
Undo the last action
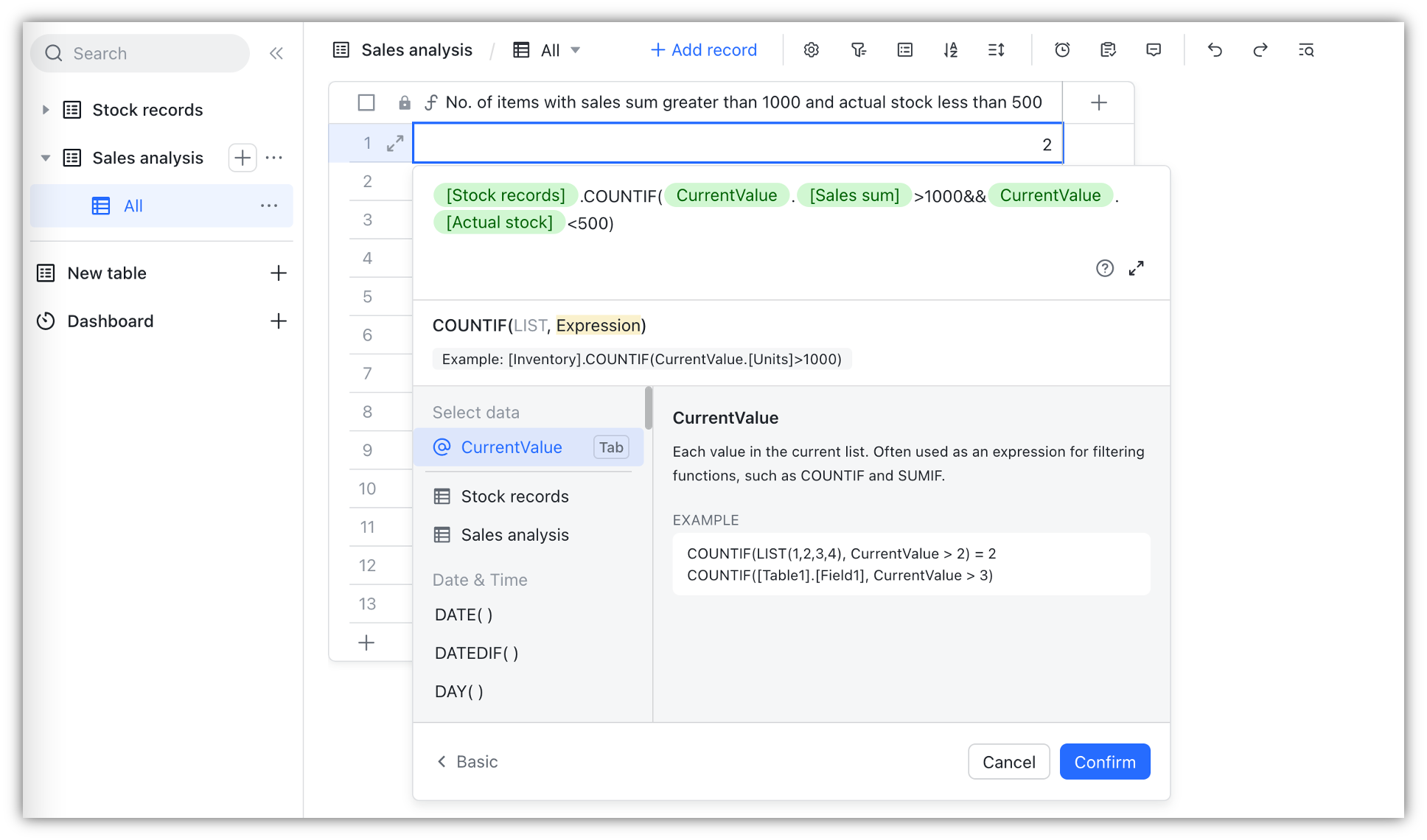click(x=1215, y=50)
